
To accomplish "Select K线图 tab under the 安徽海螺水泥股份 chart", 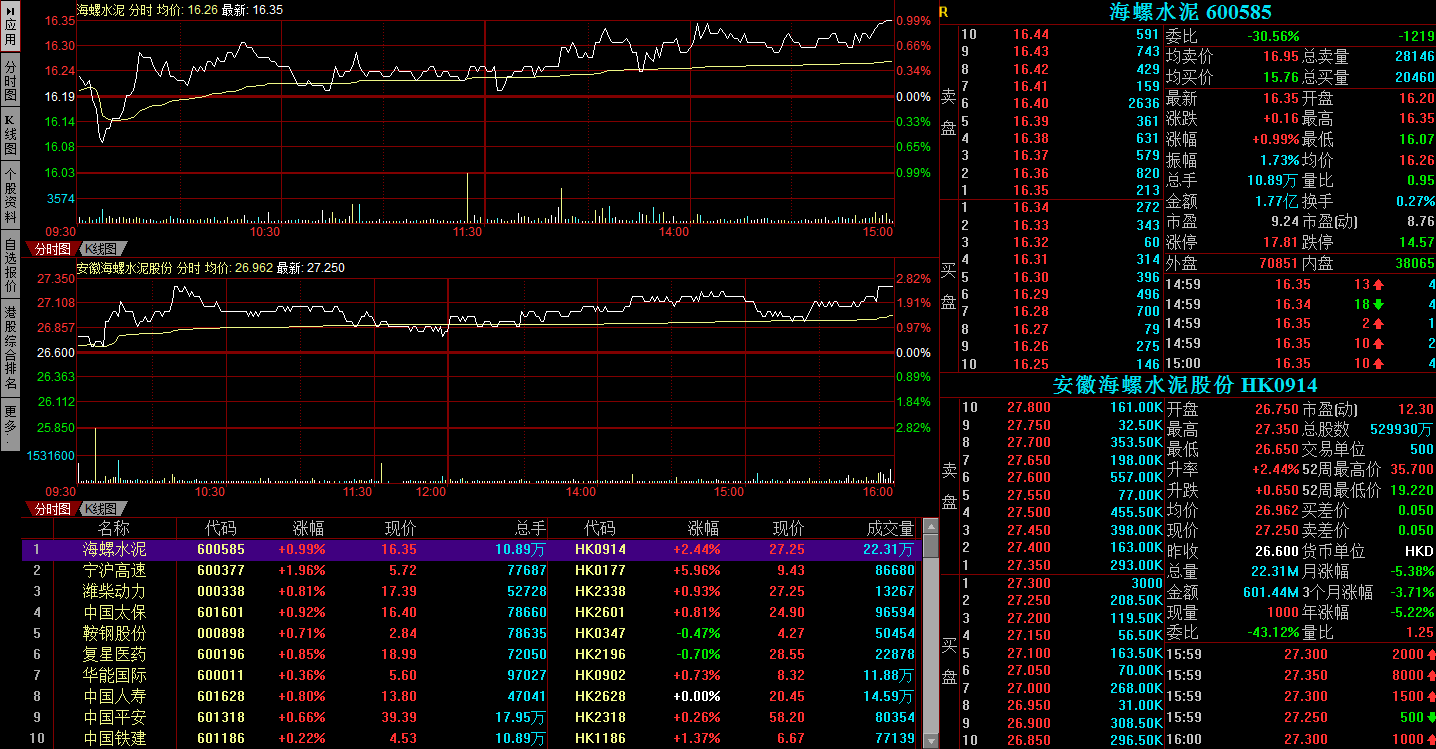I will (x=100, y=509).
